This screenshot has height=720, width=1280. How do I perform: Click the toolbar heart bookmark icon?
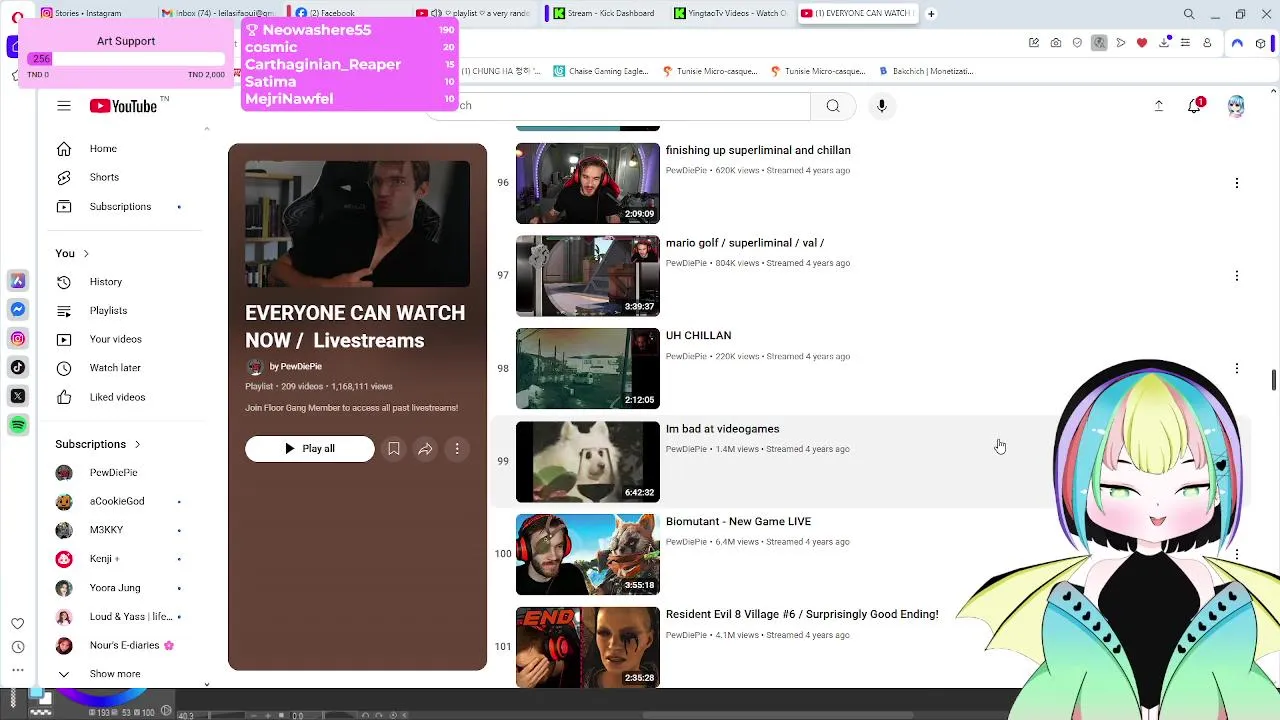pos(1142,43)
